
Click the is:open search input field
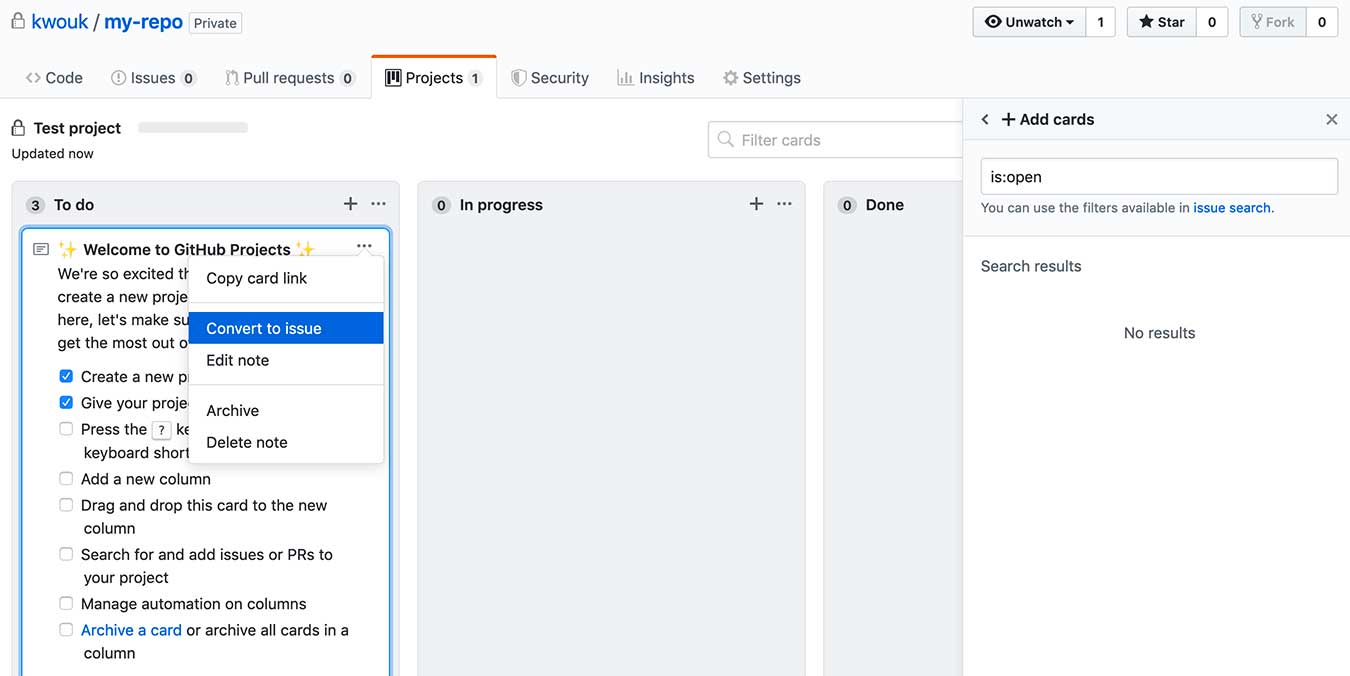(x=1159, y=176)
